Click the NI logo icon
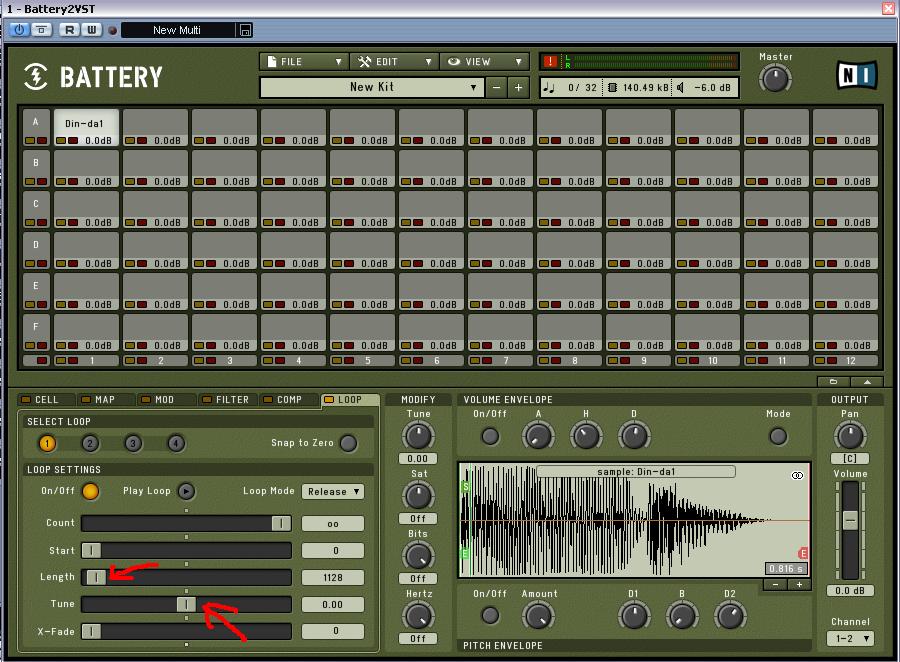This screenshot has height=662, width=900. coord(857,76)
